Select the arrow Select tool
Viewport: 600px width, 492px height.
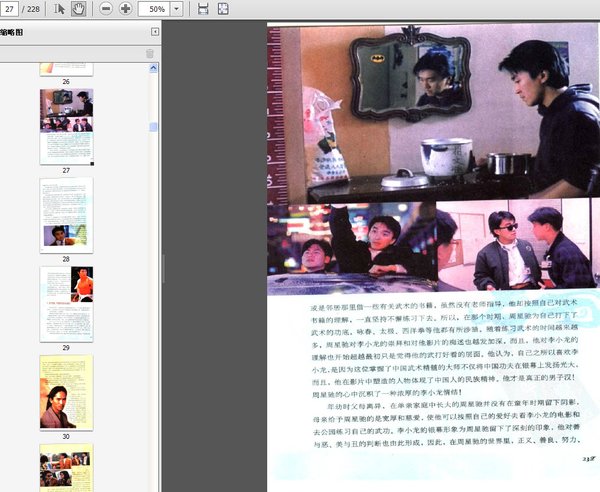(59, 9)
